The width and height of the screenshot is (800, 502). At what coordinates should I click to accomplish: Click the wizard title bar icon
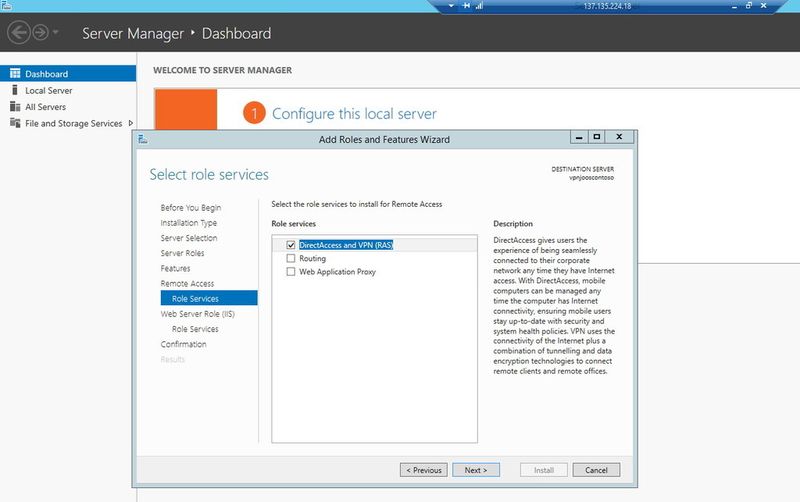click(x=143, y=139)
